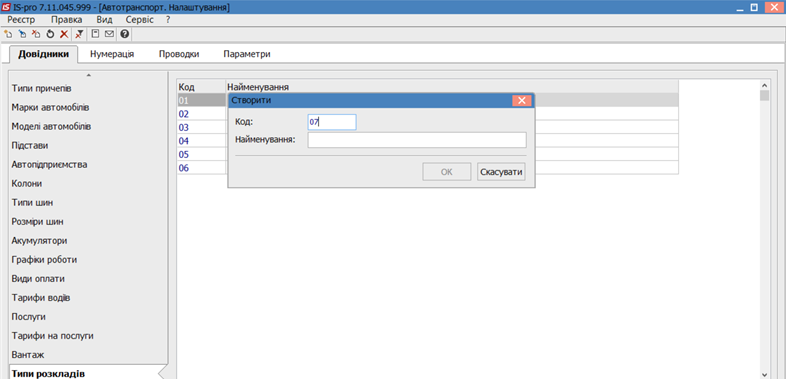This screenshot has height=379, width=786.
Task: Click the red X toolbar icon
Action: (x=64, y=34)
